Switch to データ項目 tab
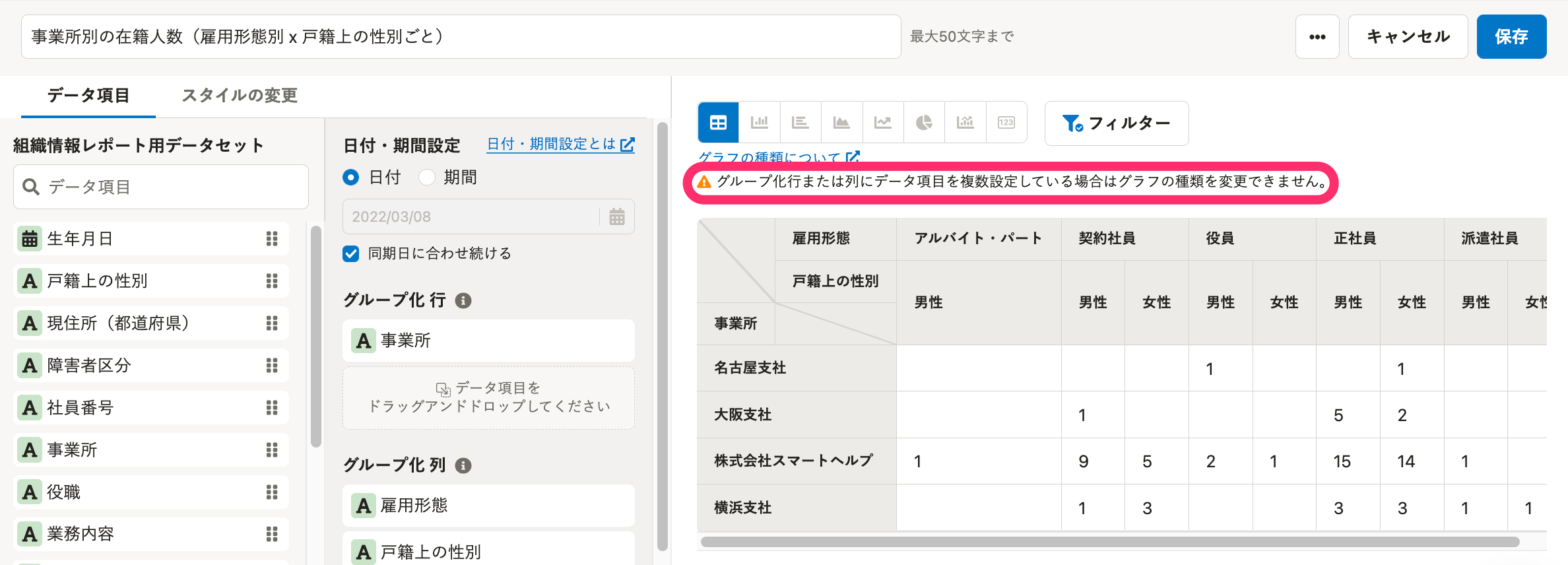The height and width of the screenshot is (565, 1568). click(x=88, y=96)
